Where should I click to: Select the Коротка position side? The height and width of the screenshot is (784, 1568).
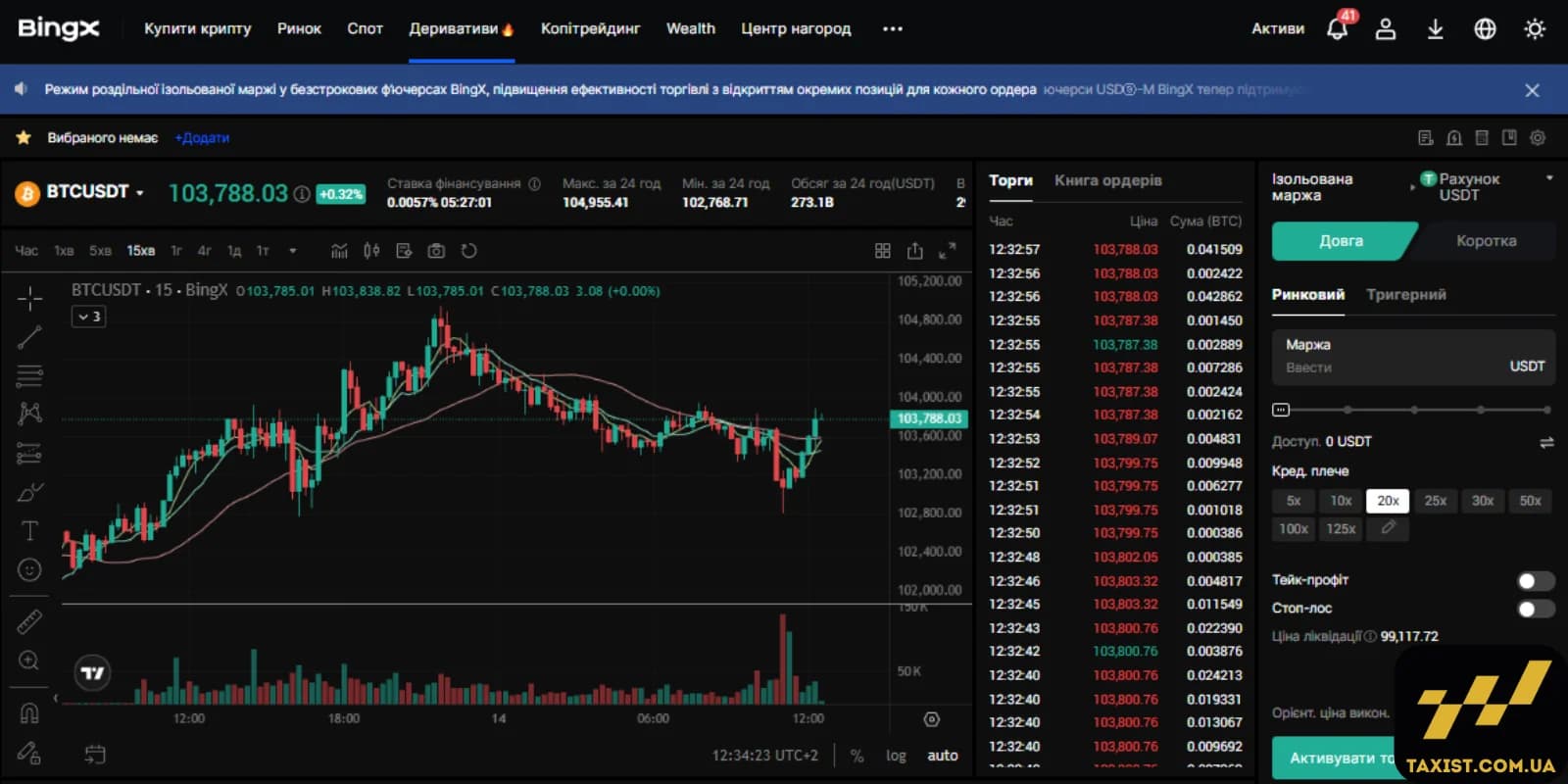point(1485,241)
